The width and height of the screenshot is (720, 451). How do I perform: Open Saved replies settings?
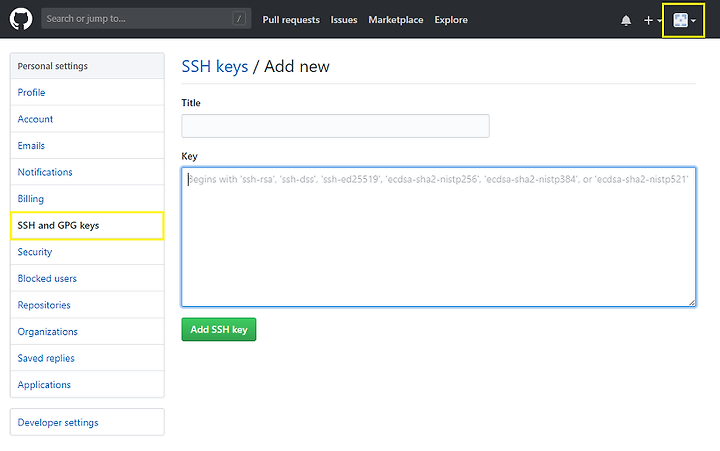(x=87, y=358)
